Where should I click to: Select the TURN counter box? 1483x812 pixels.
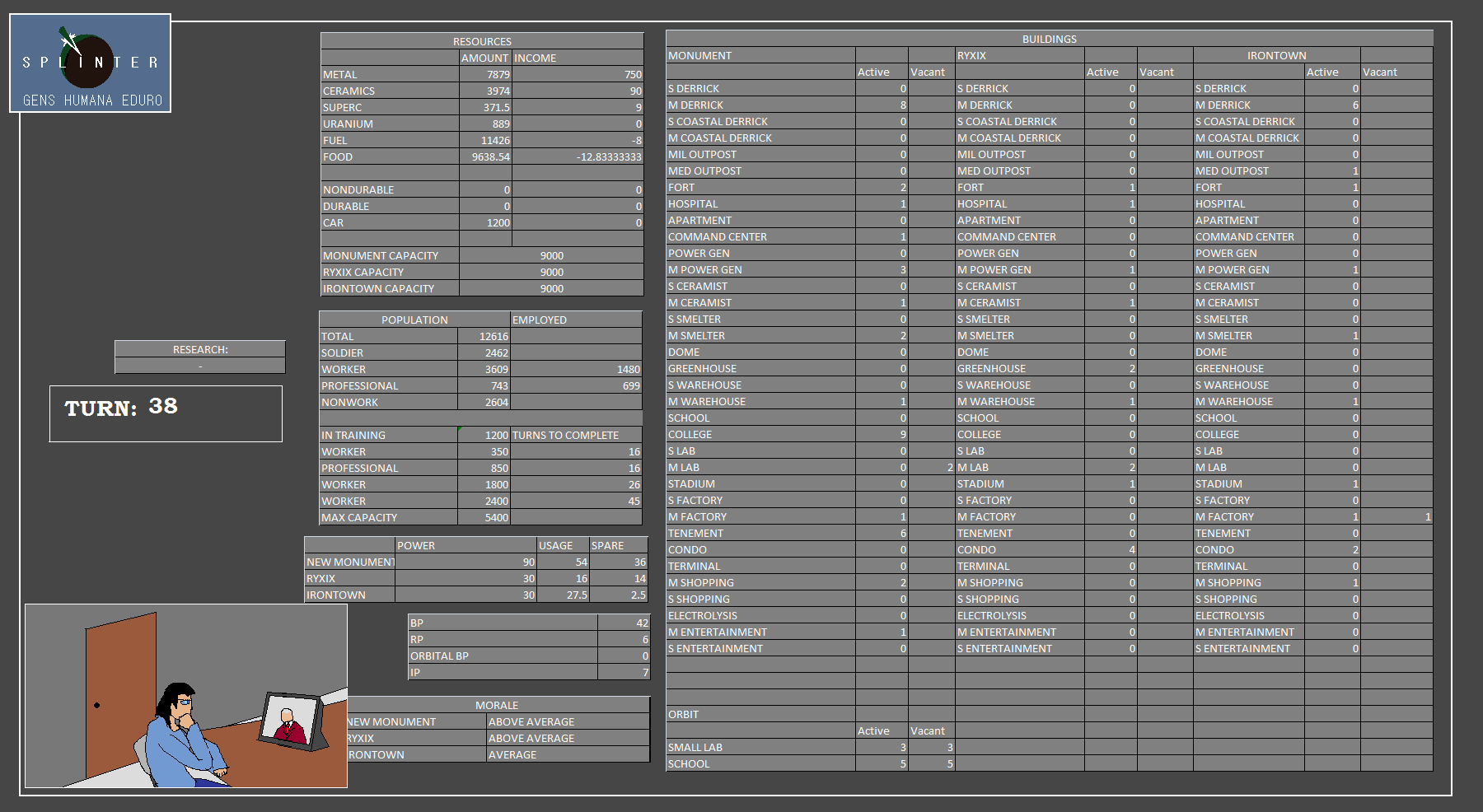point(166,413)
